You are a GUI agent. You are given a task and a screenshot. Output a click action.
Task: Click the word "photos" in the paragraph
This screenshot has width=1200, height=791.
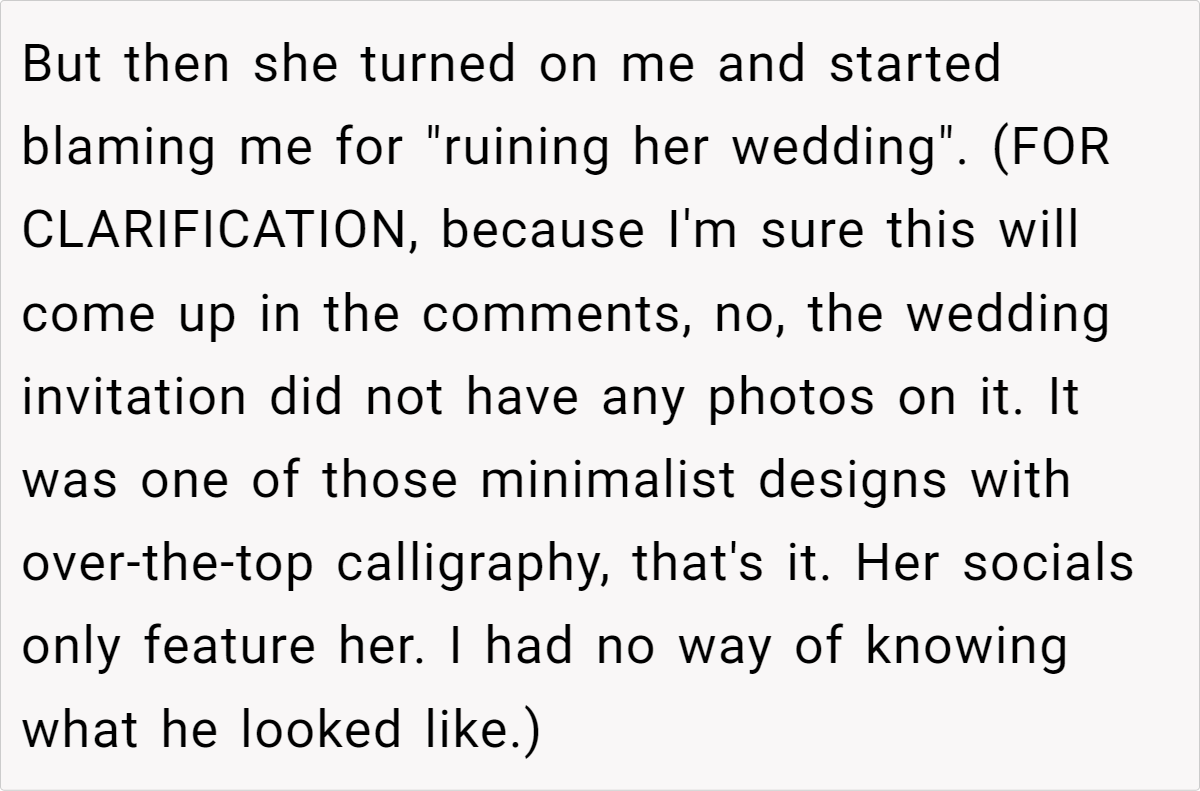[787, 399]
